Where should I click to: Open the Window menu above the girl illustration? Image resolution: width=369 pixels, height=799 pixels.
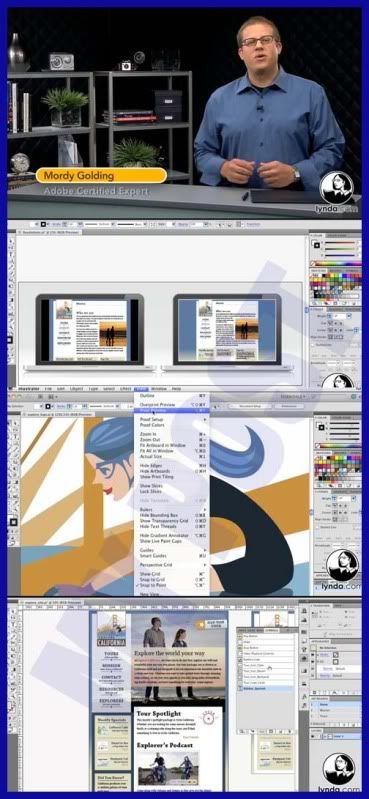(159, 389)
